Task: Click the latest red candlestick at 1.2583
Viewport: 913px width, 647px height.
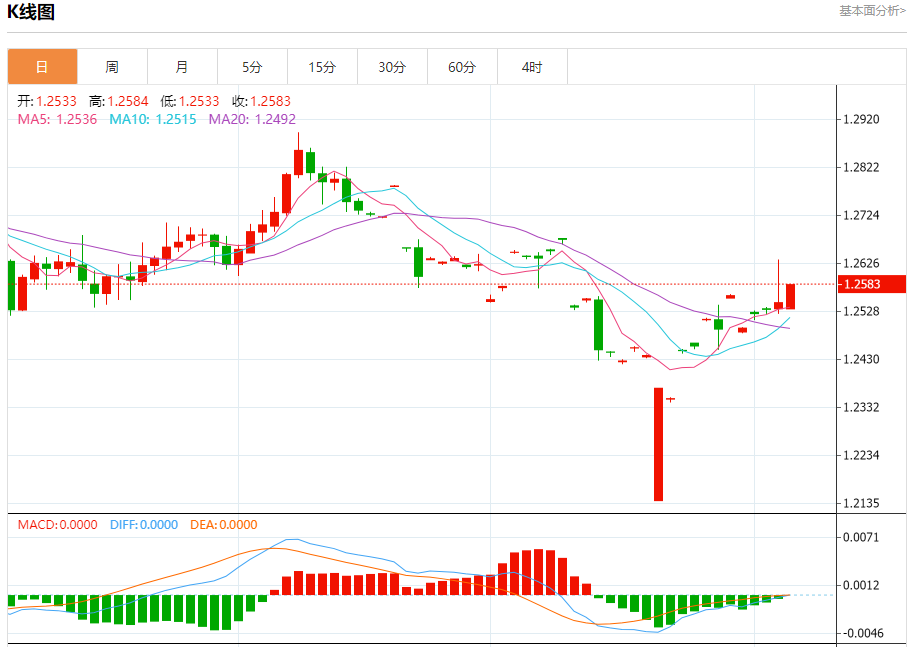Action: tap(790, 296)
